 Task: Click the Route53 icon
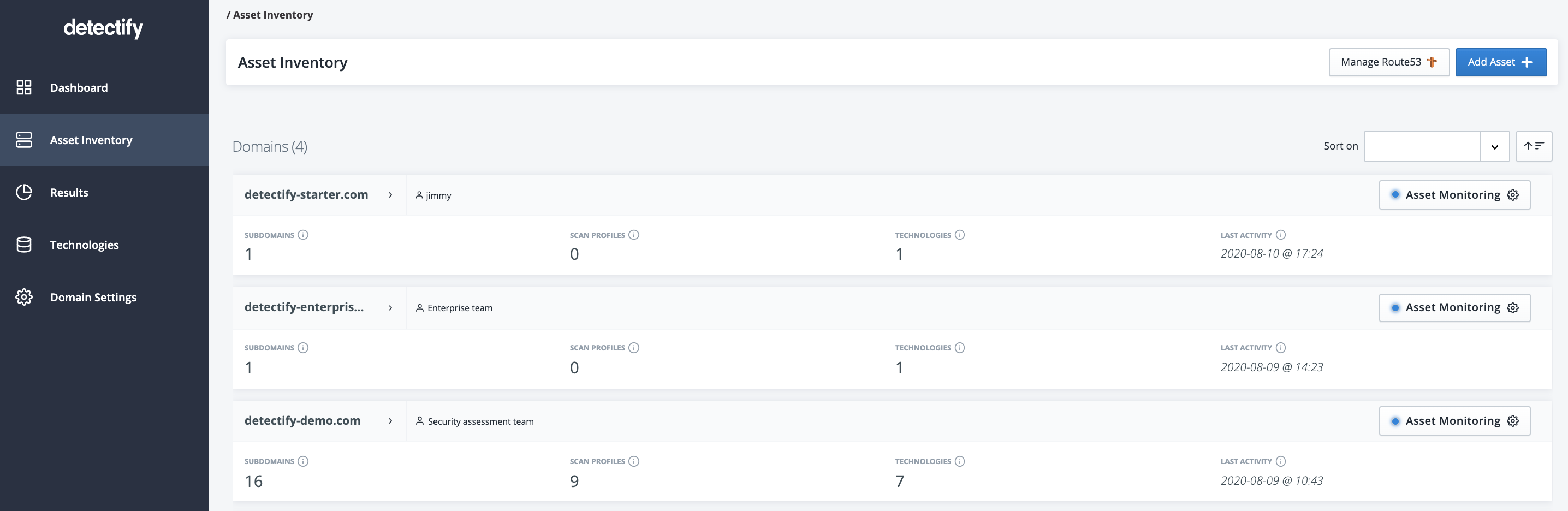point(1432,62)
